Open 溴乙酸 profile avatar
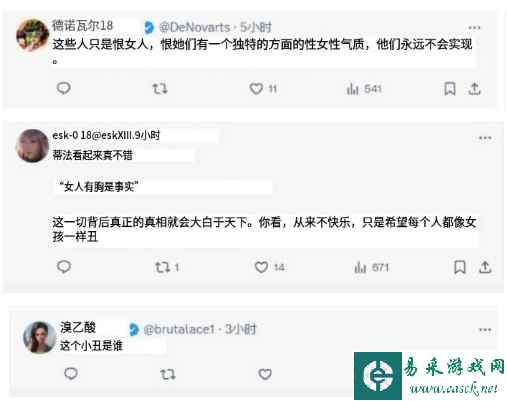Viewport: 507px width, 401px height. [40, 337]
